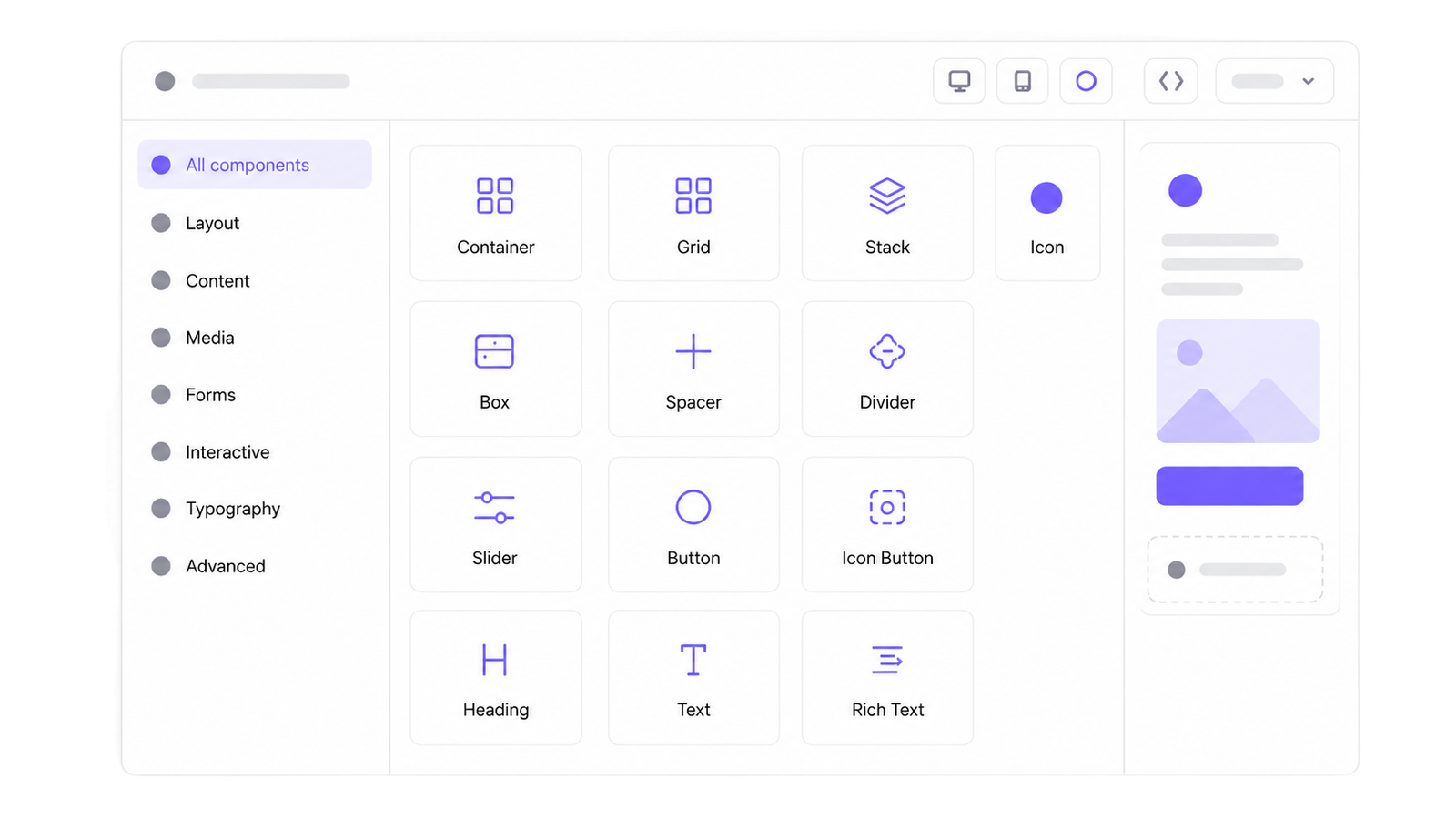Click the Box component icon
This screenshot has height=819, width=1456.
pyautogui.click(x=494, y=351)
